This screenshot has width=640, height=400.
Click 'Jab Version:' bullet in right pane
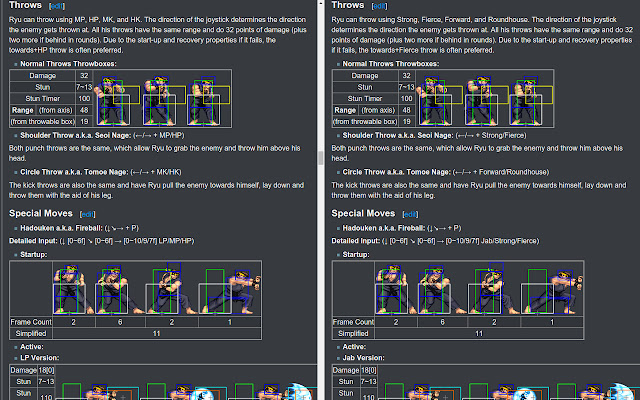click(x=363, y=358)
